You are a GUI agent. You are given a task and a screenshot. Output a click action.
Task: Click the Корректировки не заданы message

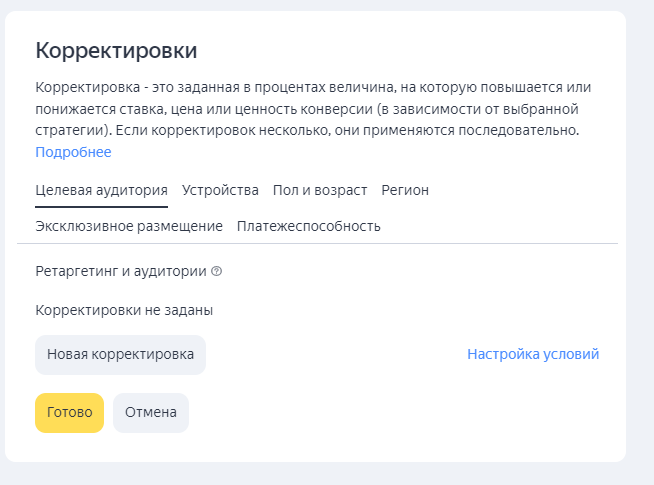pyautogui.click(x=124, y=310)
